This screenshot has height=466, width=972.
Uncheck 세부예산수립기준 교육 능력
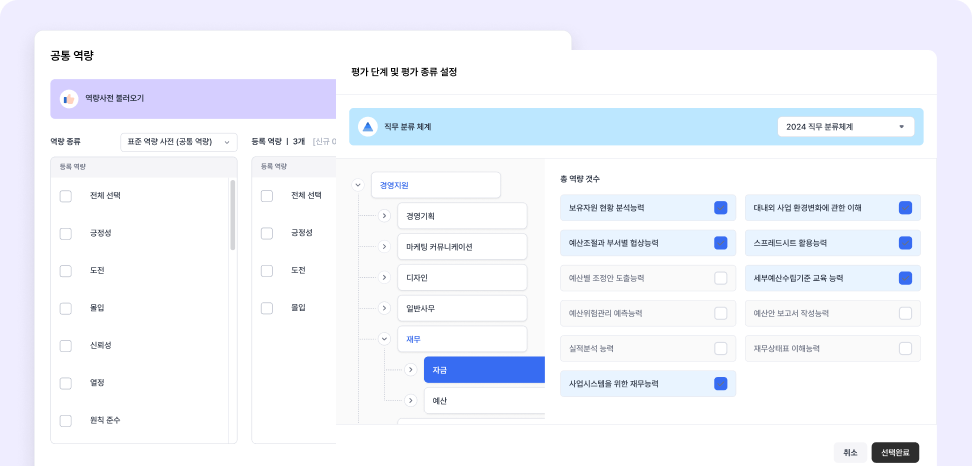905,278
